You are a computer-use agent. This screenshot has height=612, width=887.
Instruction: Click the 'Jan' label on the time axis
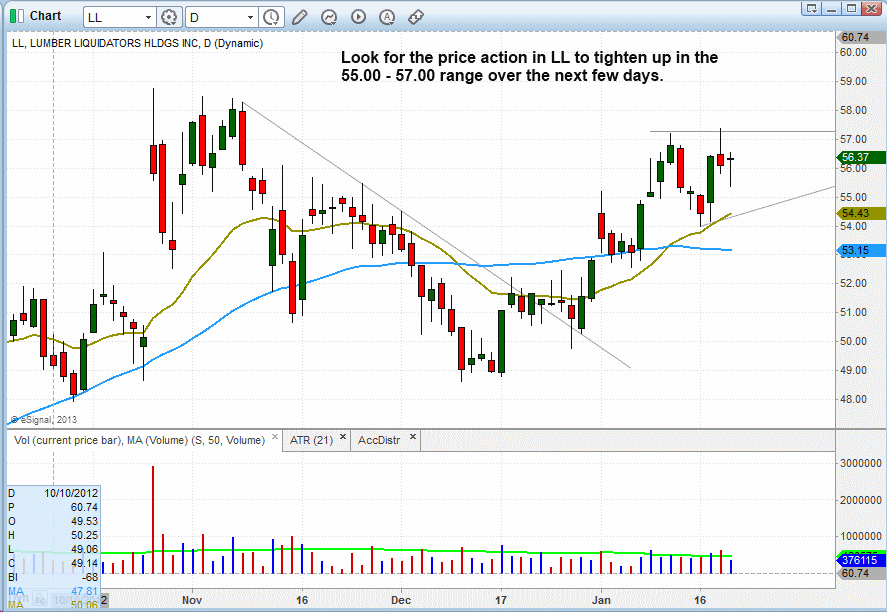coord(601,600)
